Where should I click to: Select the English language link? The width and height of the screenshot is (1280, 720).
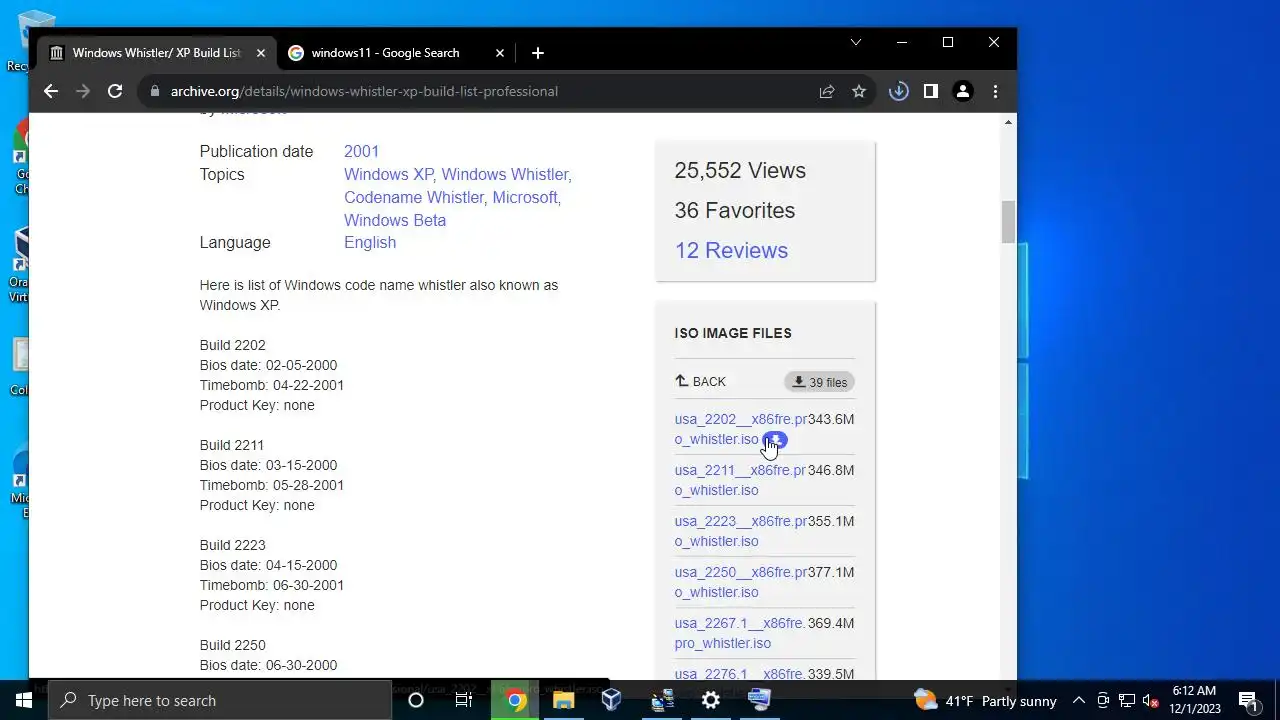370,242
